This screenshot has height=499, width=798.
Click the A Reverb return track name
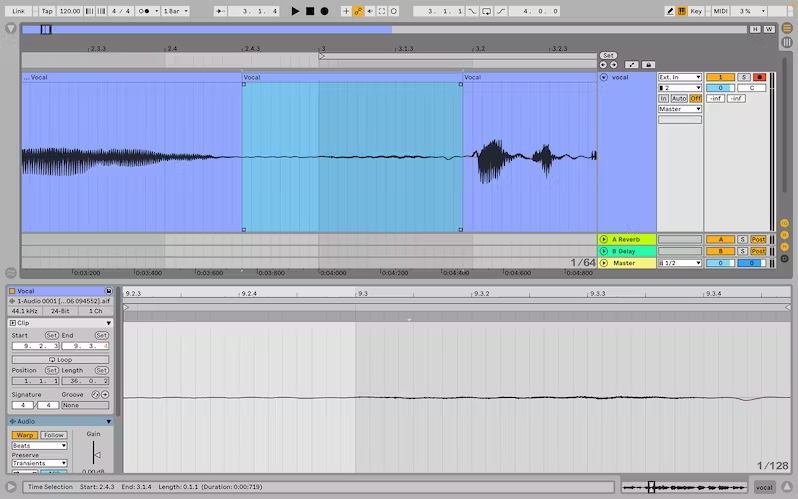tap(626, 239)
